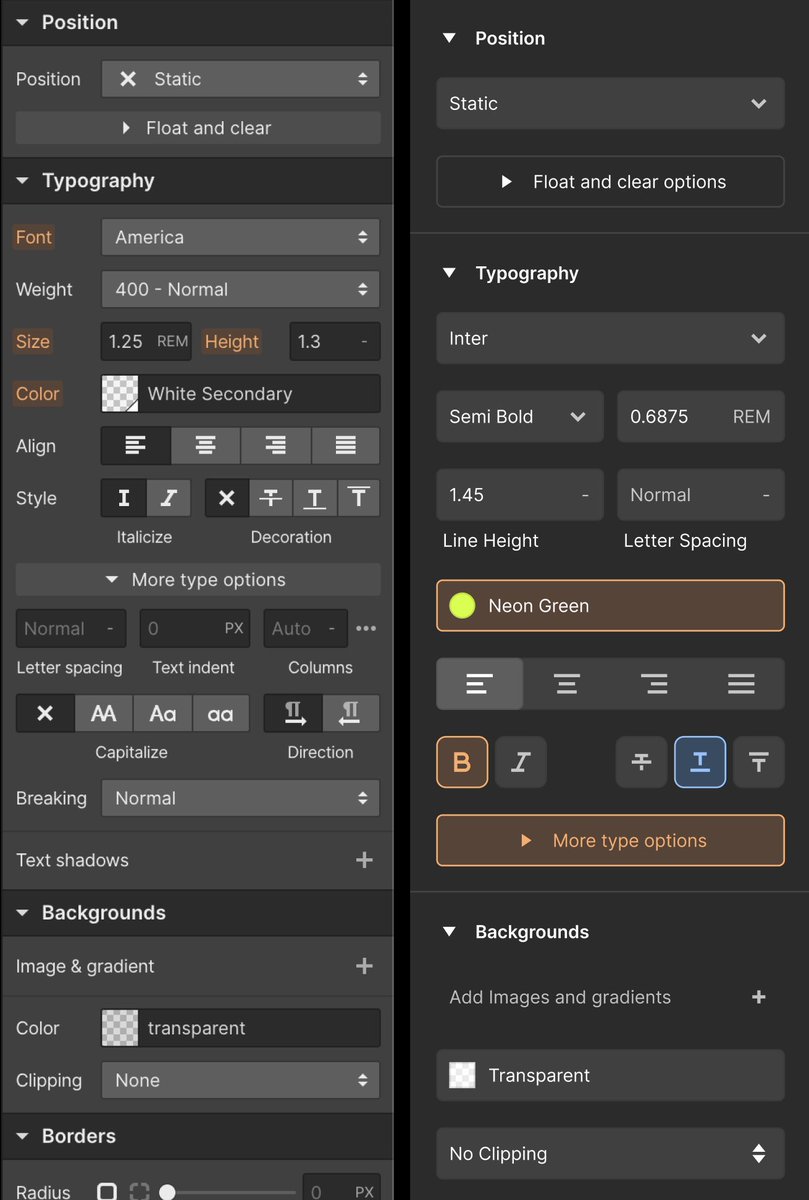Collapse Backgrounds section in left panel
This screenshot has height=1200, width=809.
[x=22, y=913]
